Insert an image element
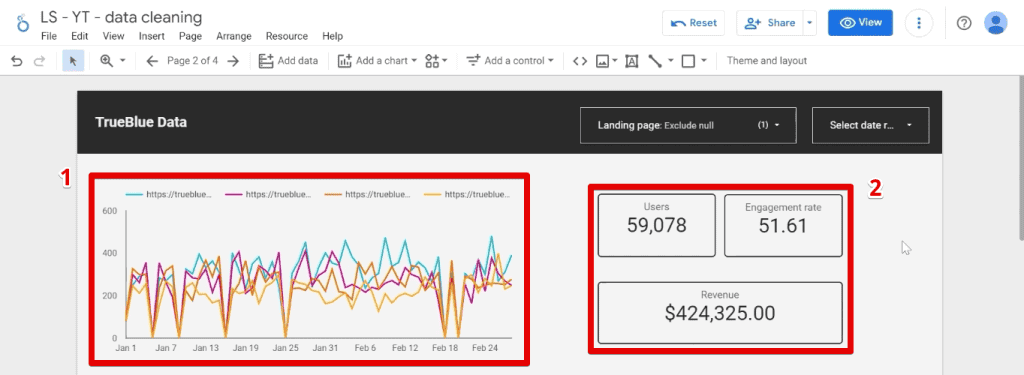Viewport: 1024px width, 375px height. pyautogui.click(x=602, y=61)
